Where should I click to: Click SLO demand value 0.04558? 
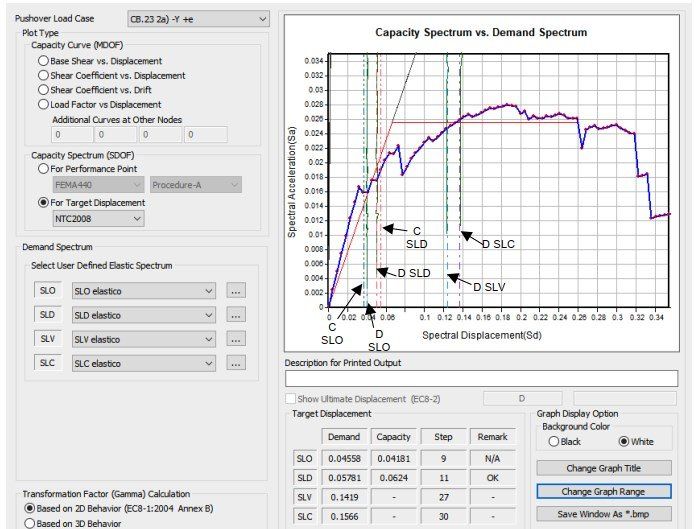[x=344, y=458]
